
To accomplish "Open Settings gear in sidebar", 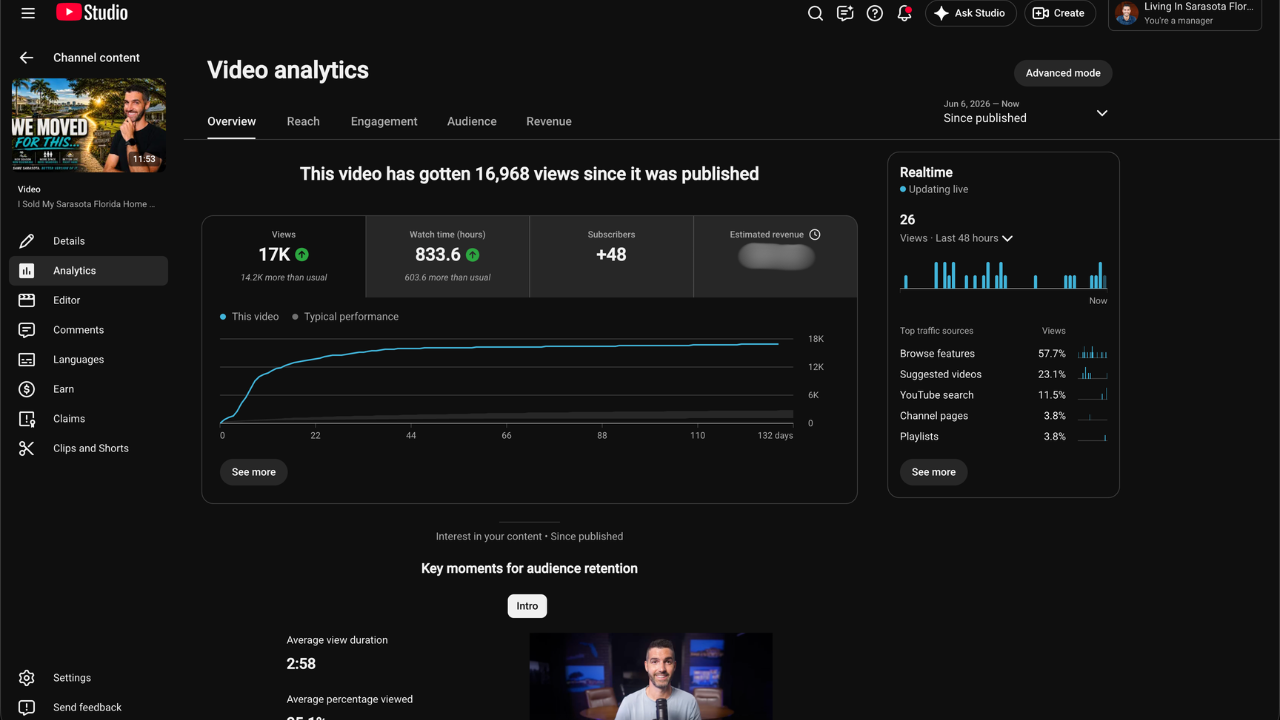I will tap(27, 678).
